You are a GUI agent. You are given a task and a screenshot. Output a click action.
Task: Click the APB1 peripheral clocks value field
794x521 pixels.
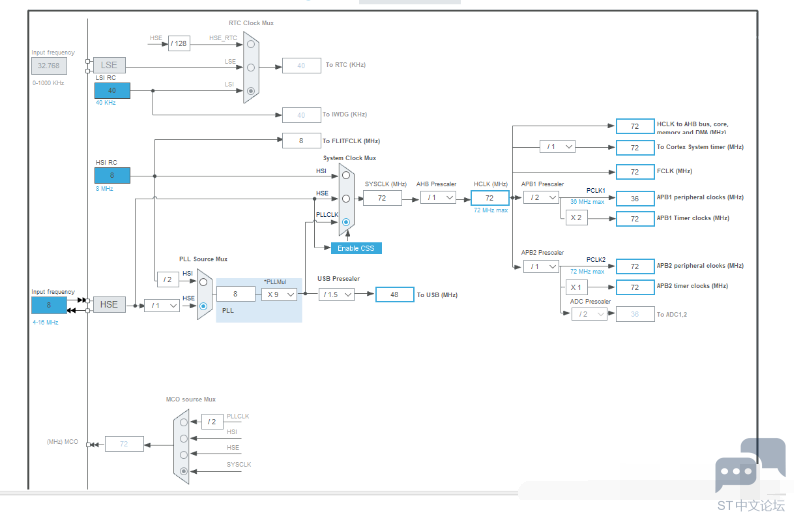[x=635, y=198]
